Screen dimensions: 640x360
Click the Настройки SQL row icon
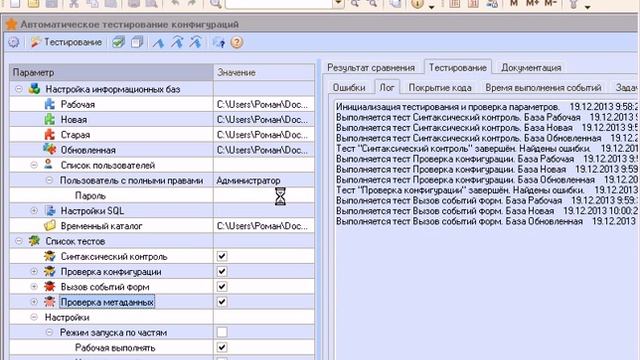tap(50, 211)
